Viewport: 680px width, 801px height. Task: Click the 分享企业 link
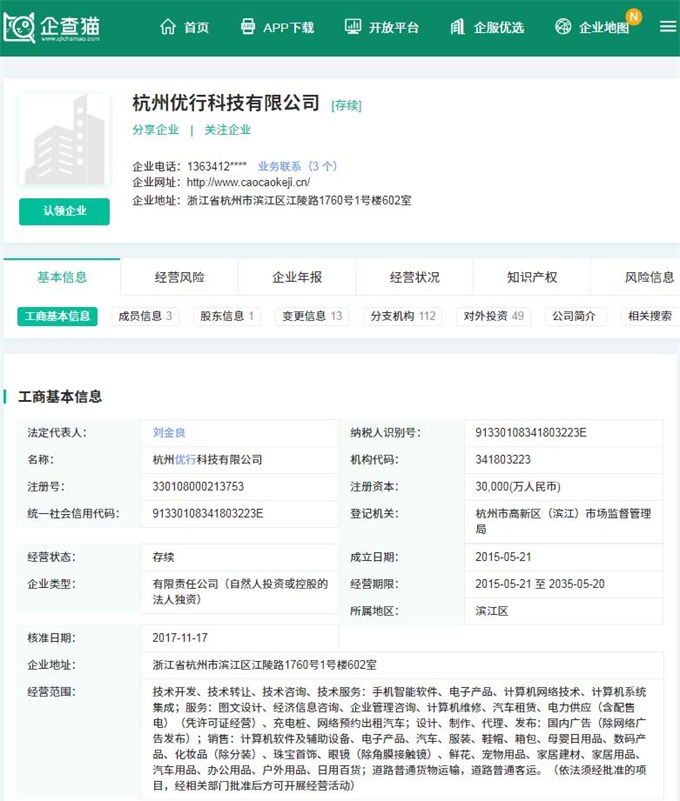click(x=155, y=130)
